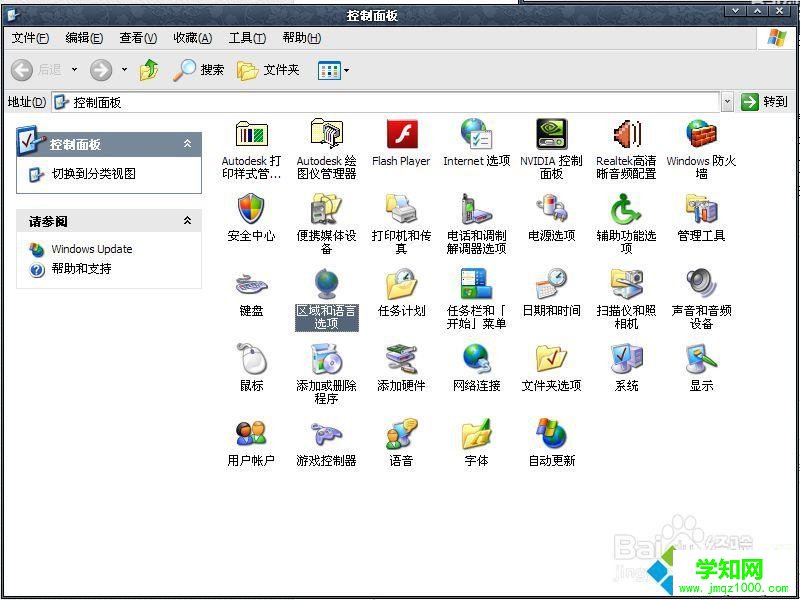Open 网络连接
The height and width of the screenshot is (600, 800).
pos(477,367)
